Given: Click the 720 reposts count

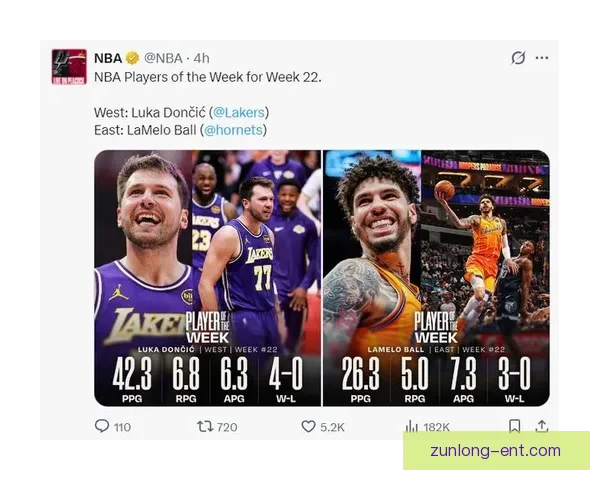Looking at the screenshot, I should (x=227, y=427).
